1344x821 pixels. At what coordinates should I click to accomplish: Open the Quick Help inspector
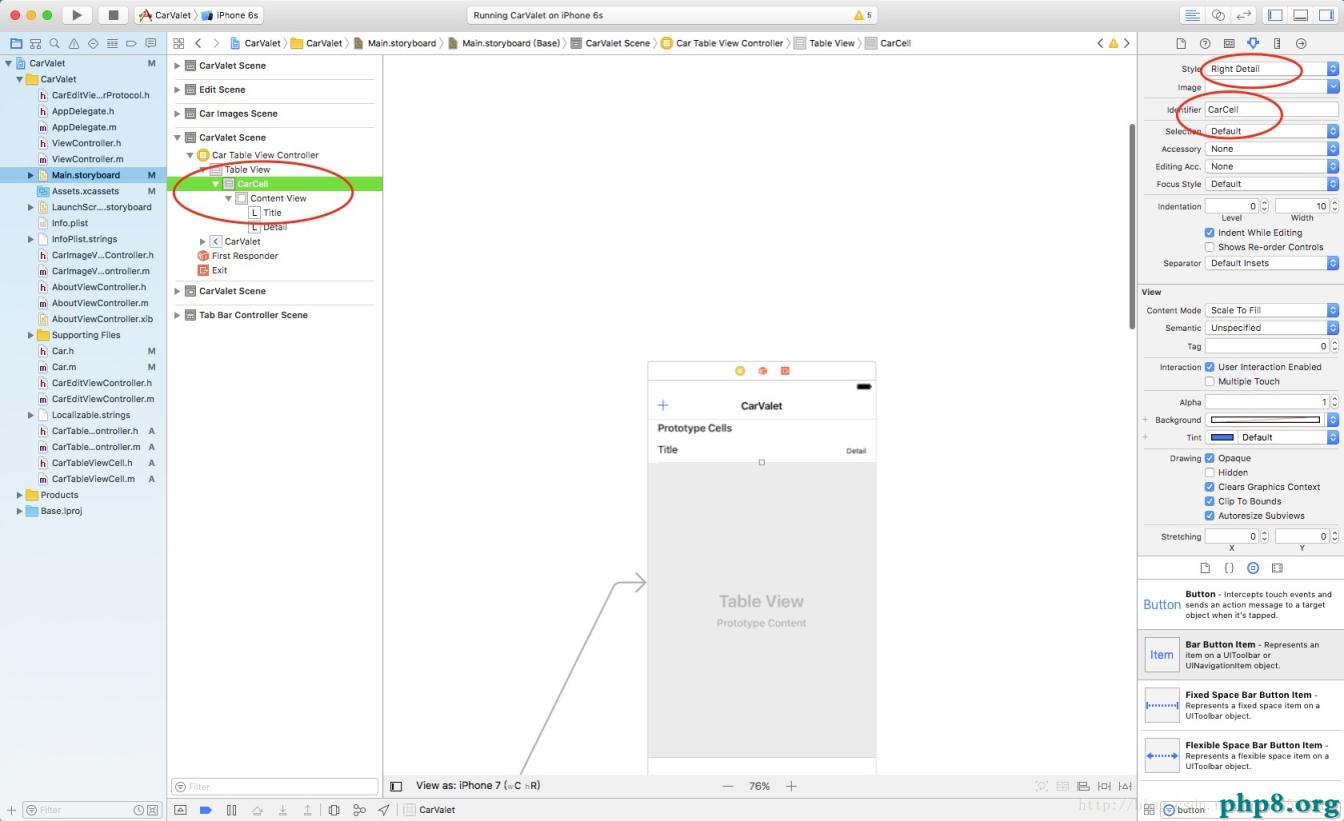click(1205, 44)
